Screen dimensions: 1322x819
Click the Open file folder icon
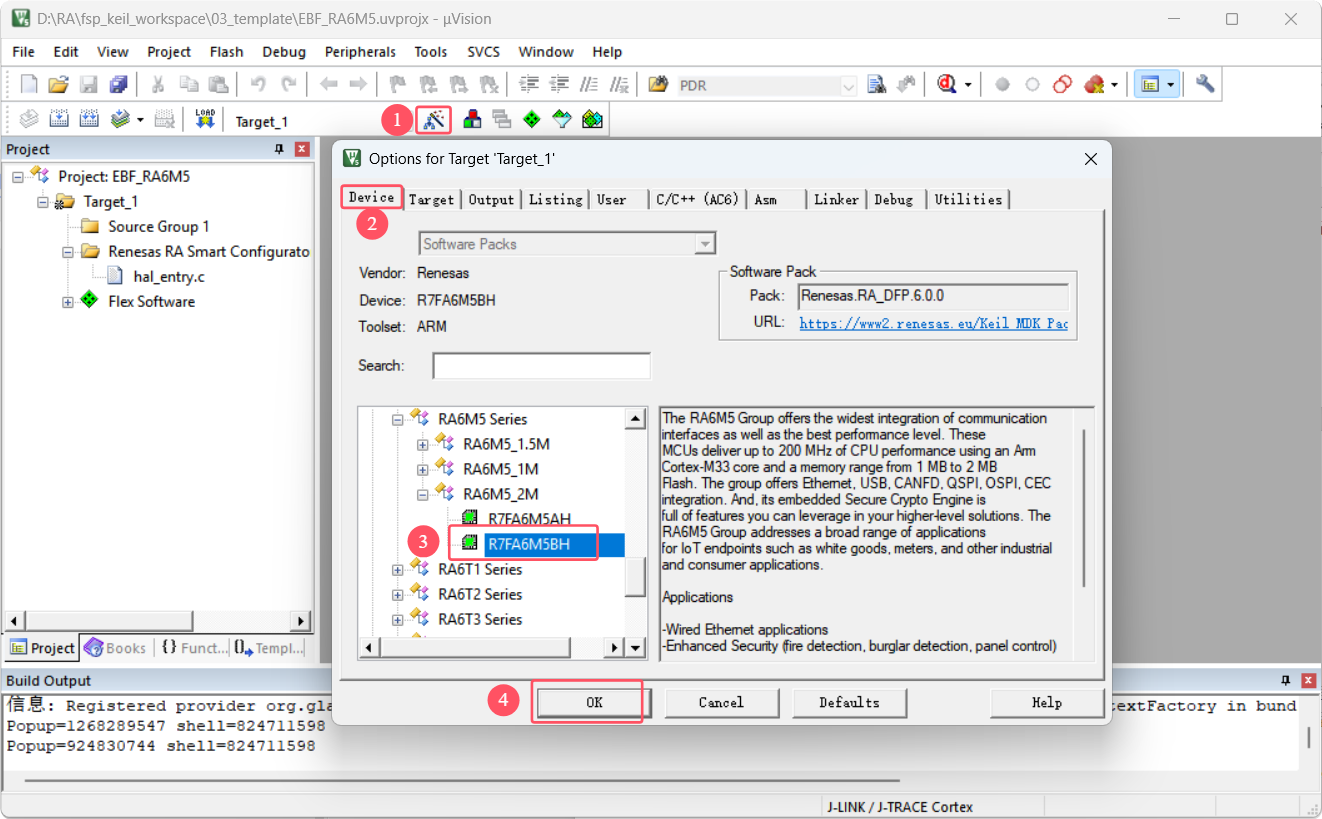point(59,85)
